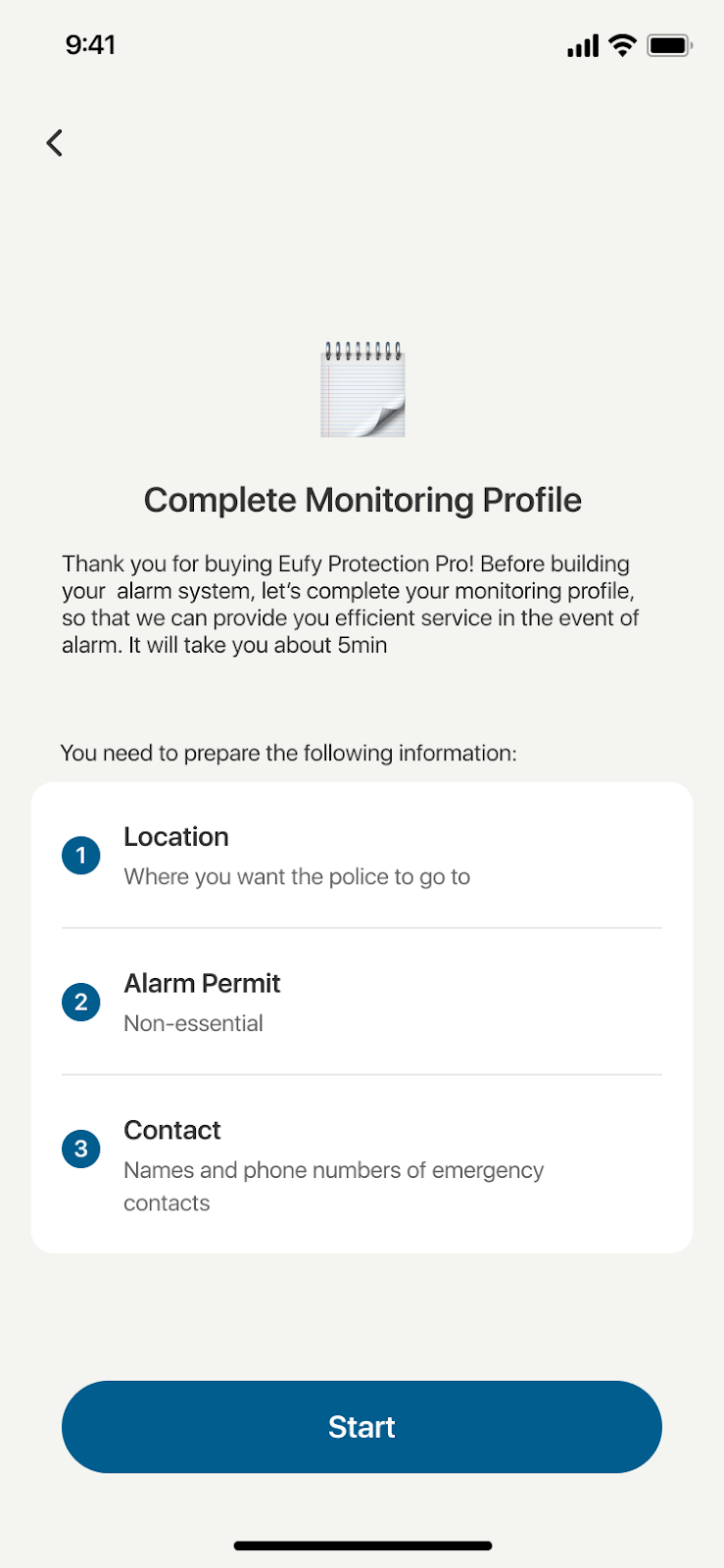Tap the Eufy Protection Pro intro paragraph
Viewport: 724px width, 1568px height.
(x=351, y=605)
